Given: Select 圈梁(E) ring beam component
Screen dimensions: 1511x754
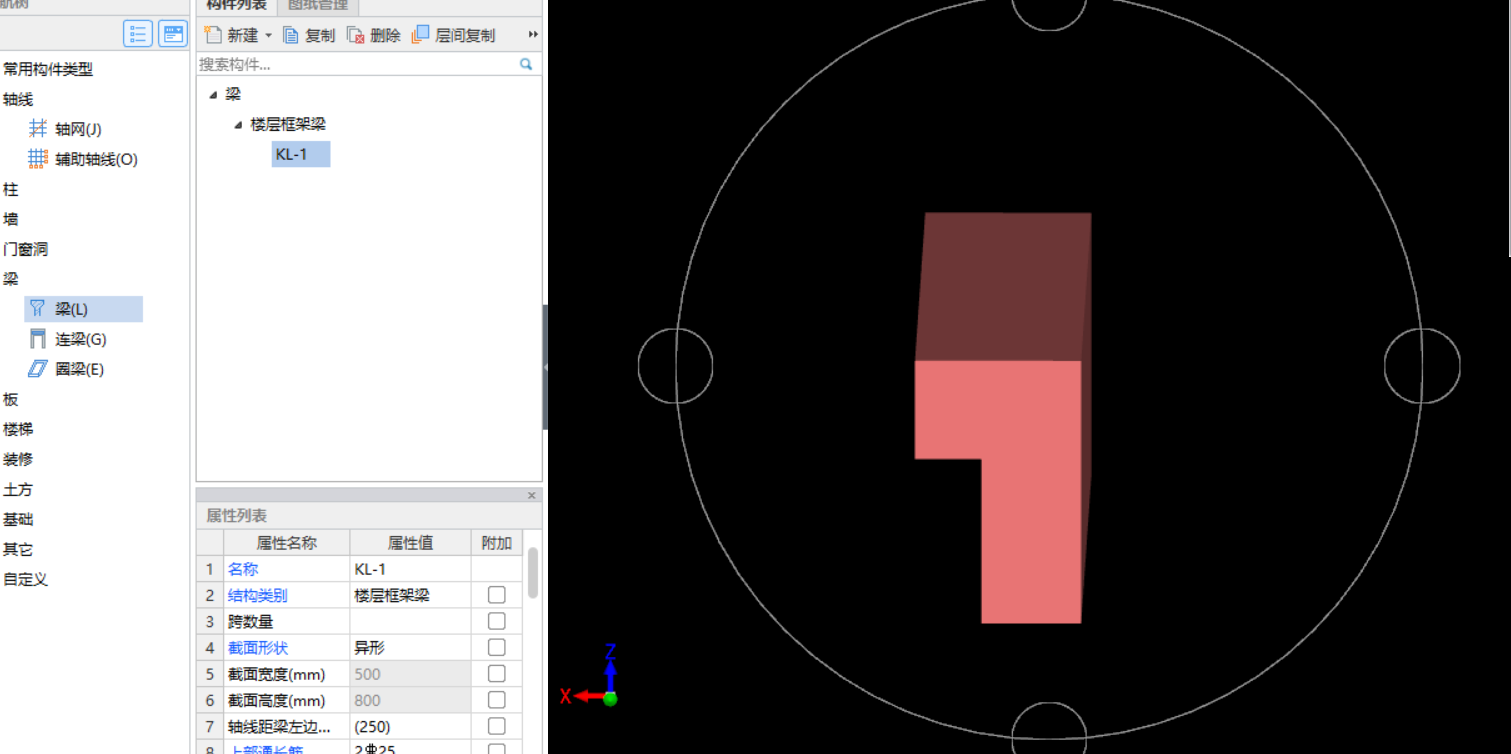Looking at the screenshot, I should tap(67, 369).
